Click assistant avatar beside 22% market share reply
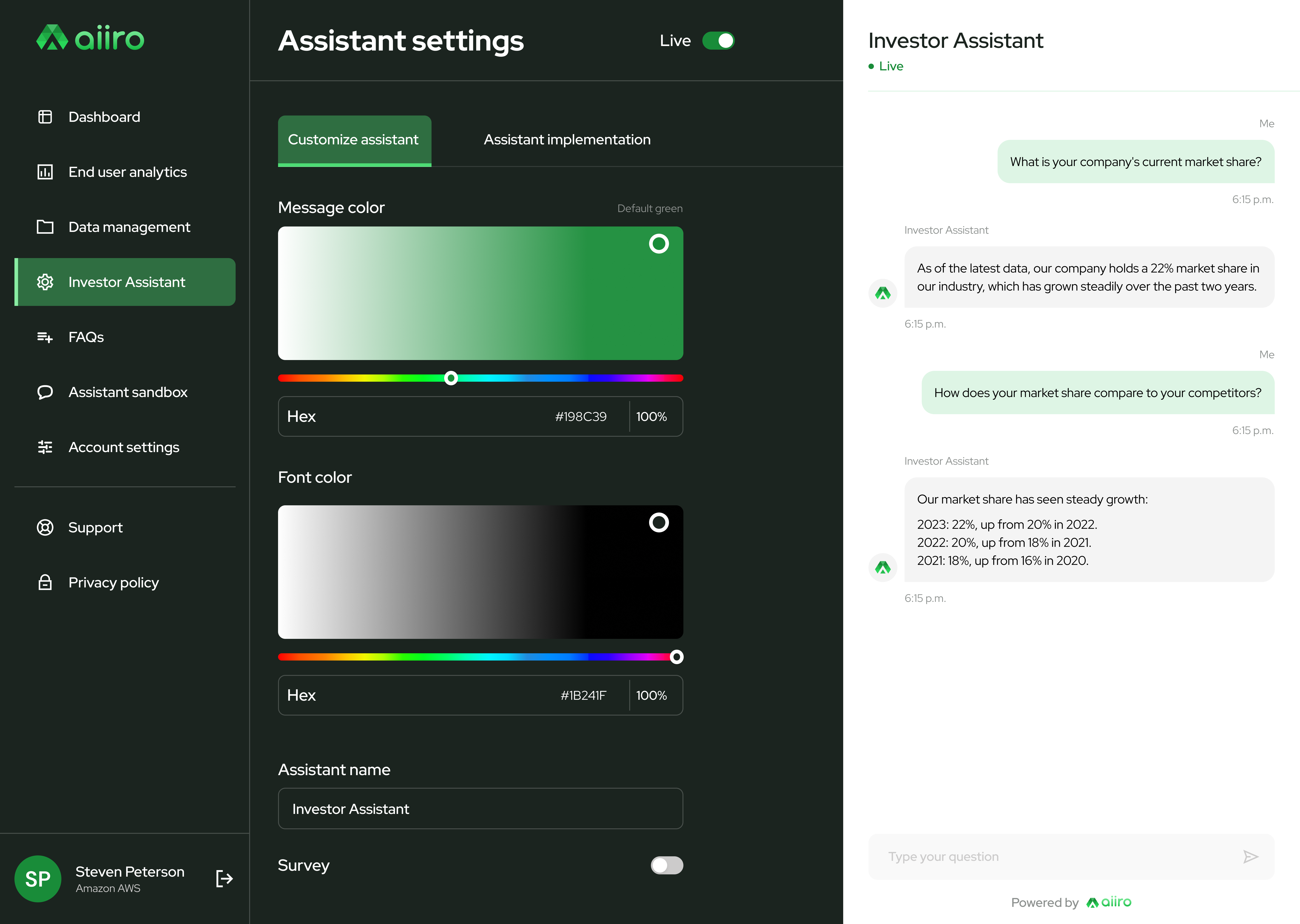The width and height of the screenshot is (1300, 924). click(x=883, y=293)
